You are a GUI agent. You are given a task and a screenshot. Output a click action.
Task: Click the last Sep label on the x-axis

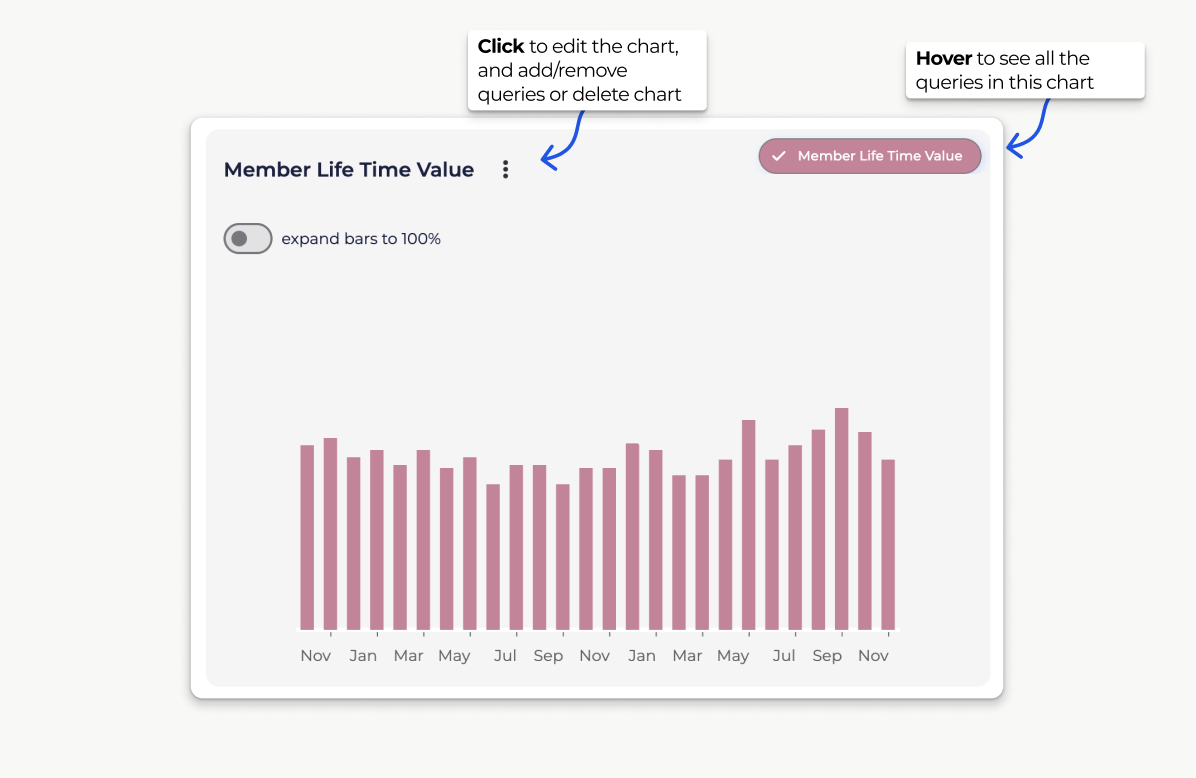point(827,656)
